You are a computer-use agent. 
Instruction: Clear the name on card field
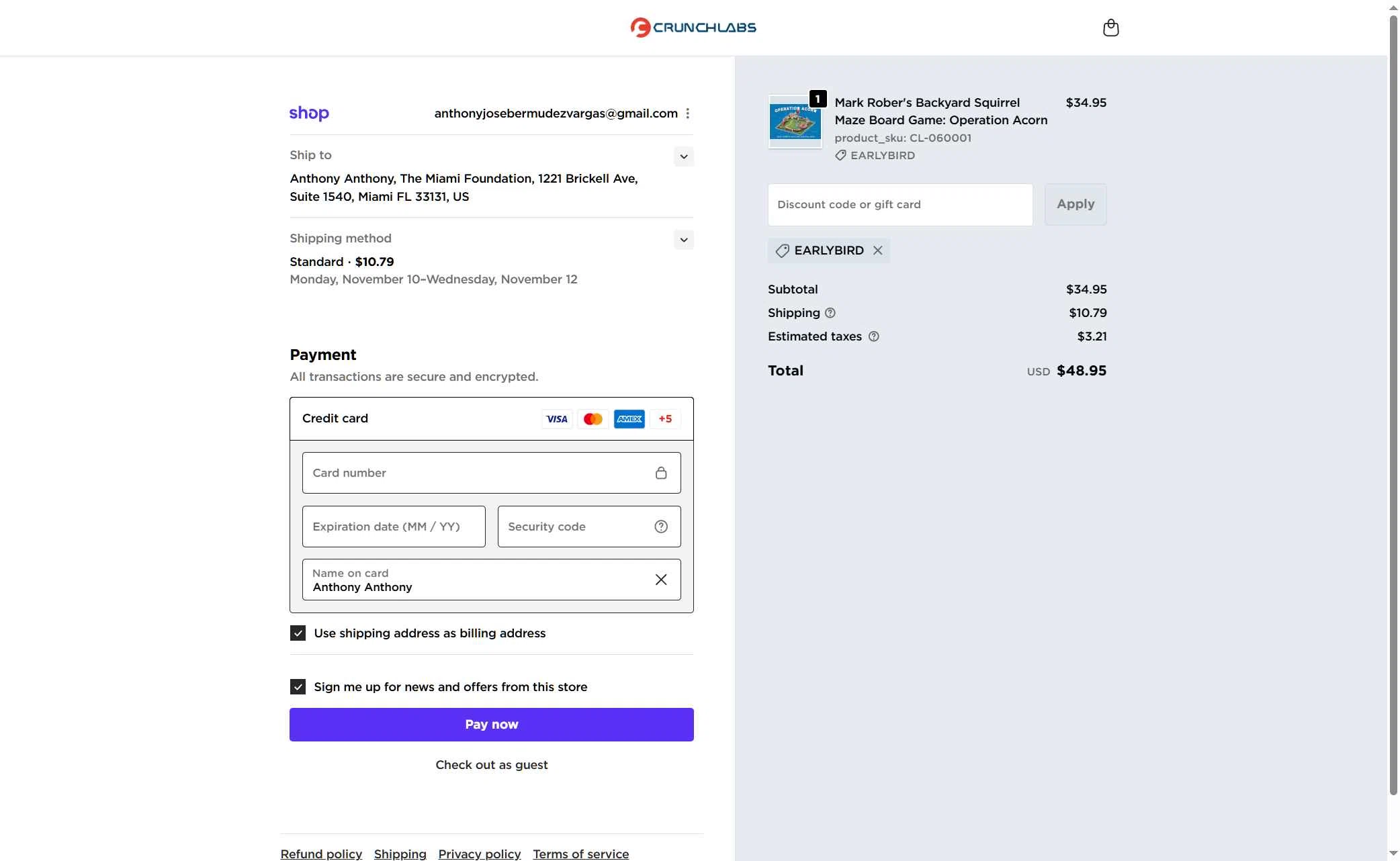coord(660,579)
